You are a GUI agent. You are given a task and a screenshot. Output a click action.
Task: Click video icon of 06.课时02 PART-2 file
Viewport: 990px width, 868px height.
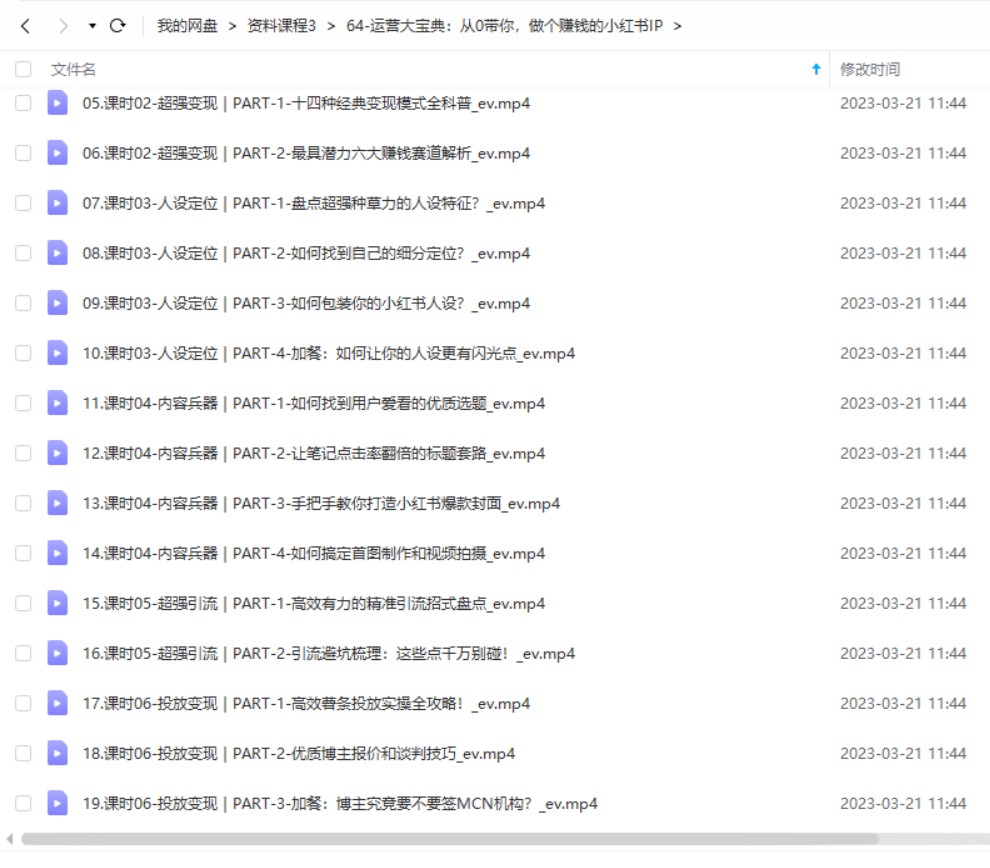(57, 153)
